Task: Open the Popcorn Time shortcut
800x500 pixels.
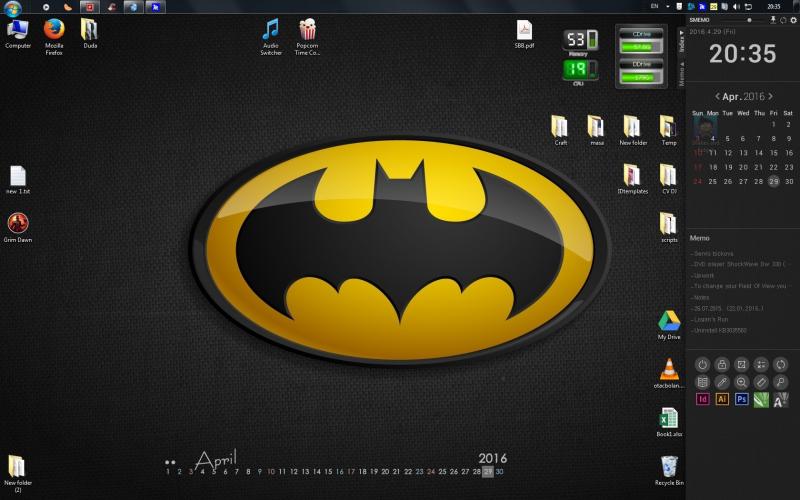Action: point(307,37)
